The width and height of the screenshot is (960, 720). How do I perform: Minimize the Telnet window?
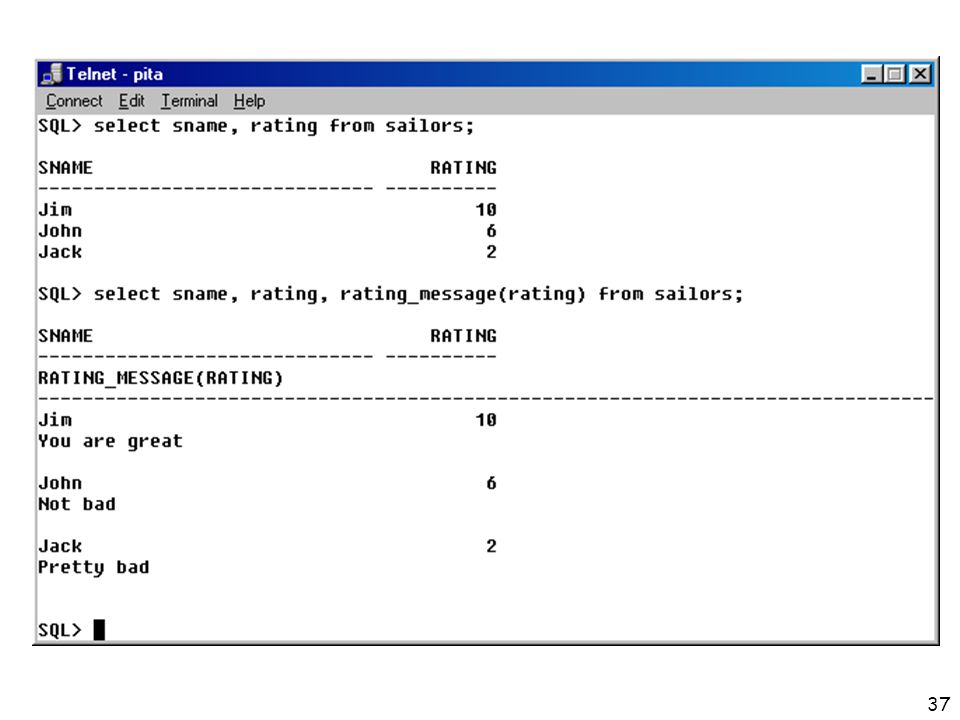871,75
